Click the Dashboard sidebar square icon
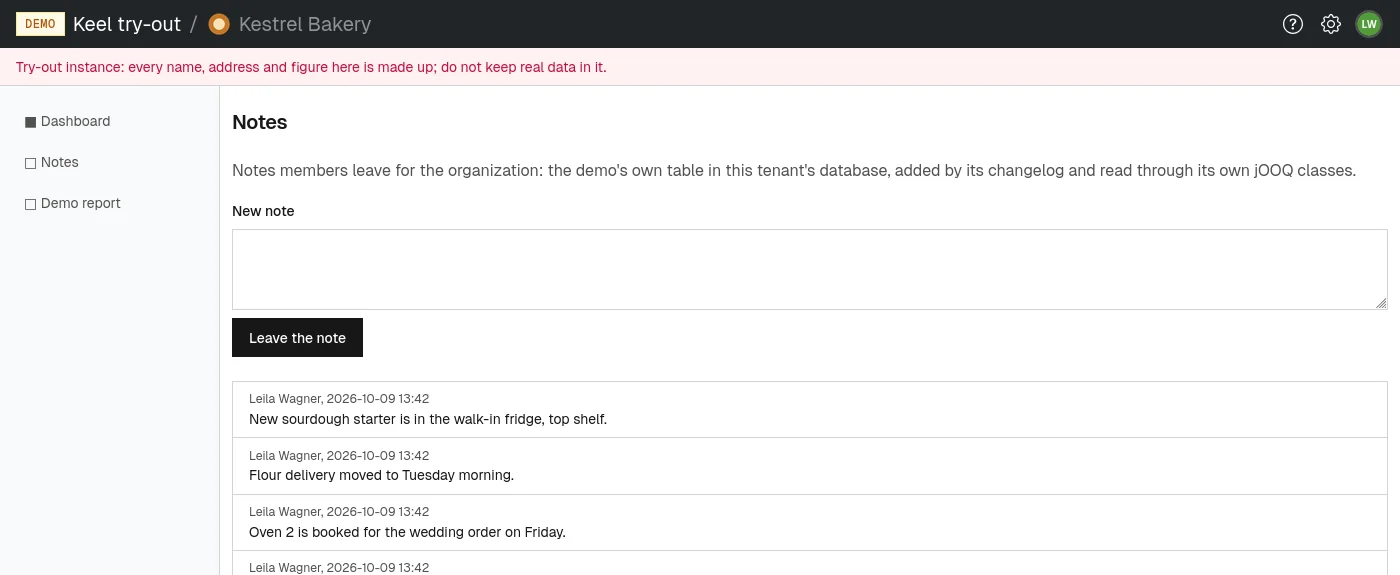This screenshot has width=1400, height=575. click(x=30, y=122)
